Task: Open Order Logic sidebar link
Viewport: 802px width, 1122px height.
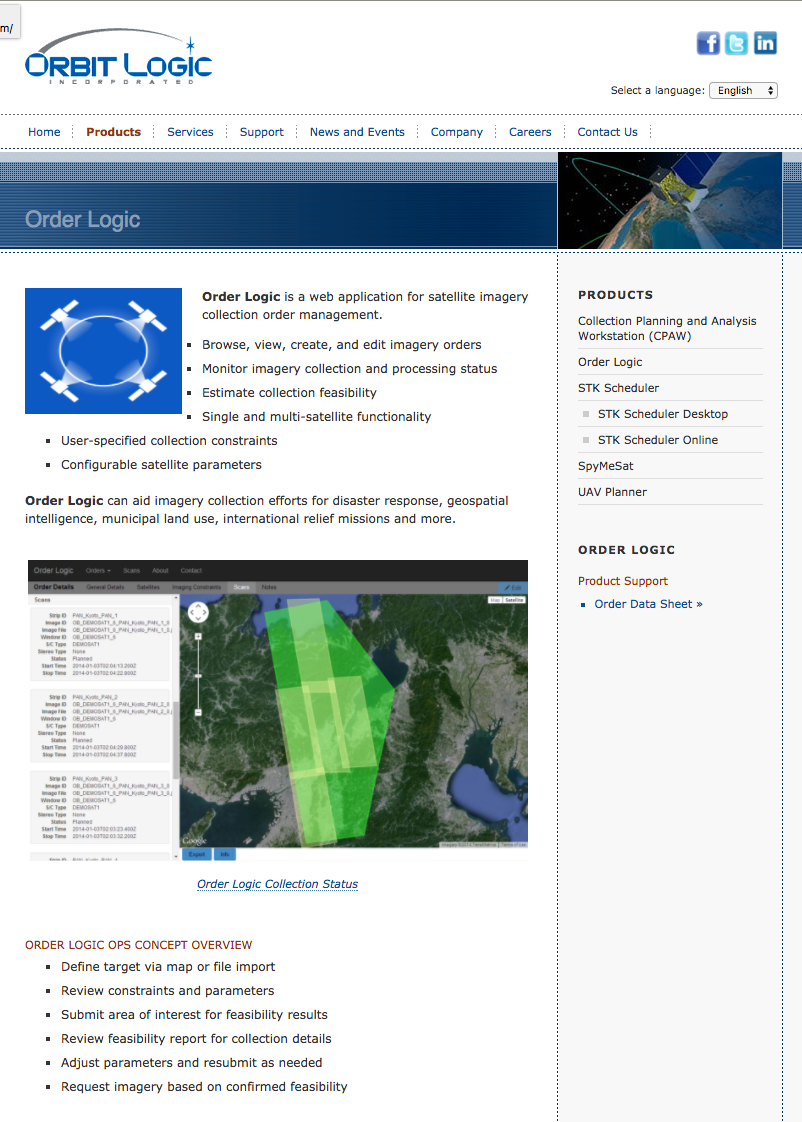Action: (x=610, y=362)
